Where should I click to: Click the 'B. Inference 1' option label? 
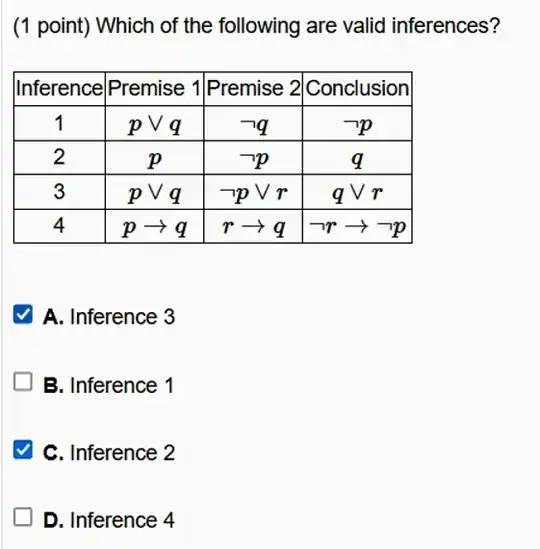tap(109, 385)
